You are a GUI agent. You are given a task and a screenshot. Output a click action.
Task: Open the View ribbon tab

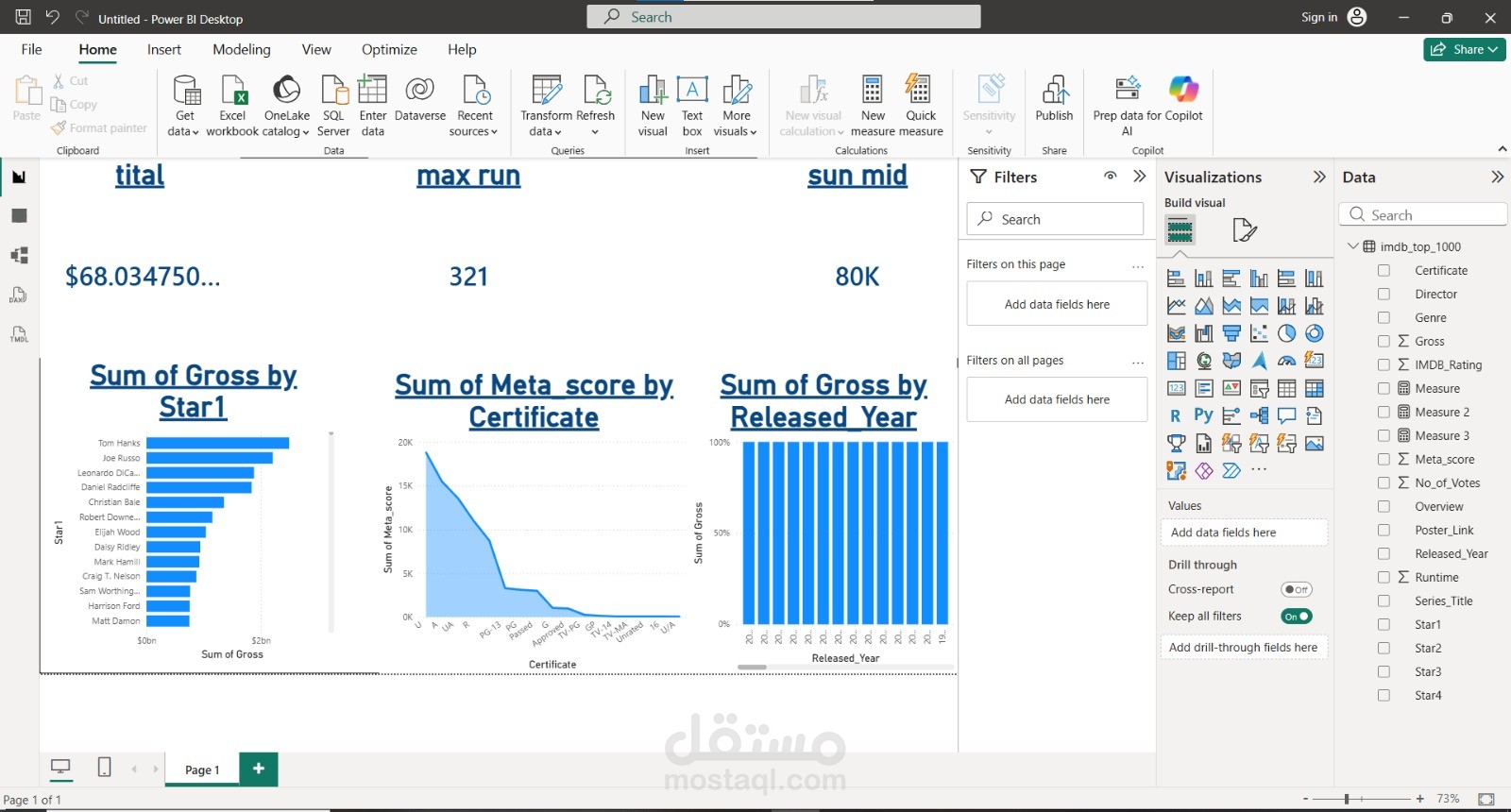point(316,49)
